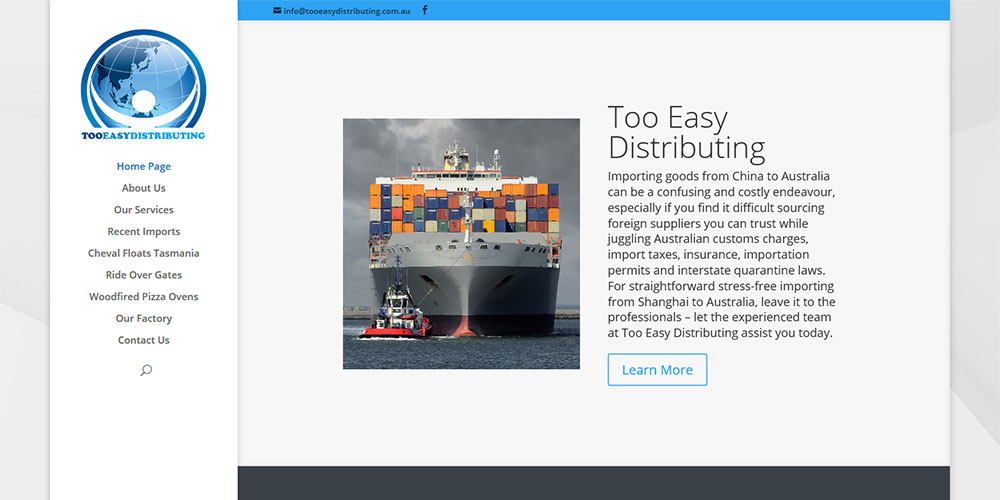The image size is (1000, 500).
Task: View Recent Imports page
Action: tap(143, 232)
